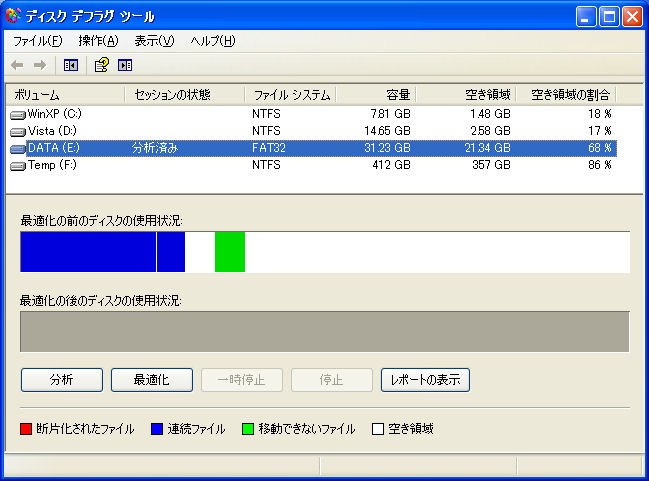Sort by the ボリューム column header

pos(65,95)
